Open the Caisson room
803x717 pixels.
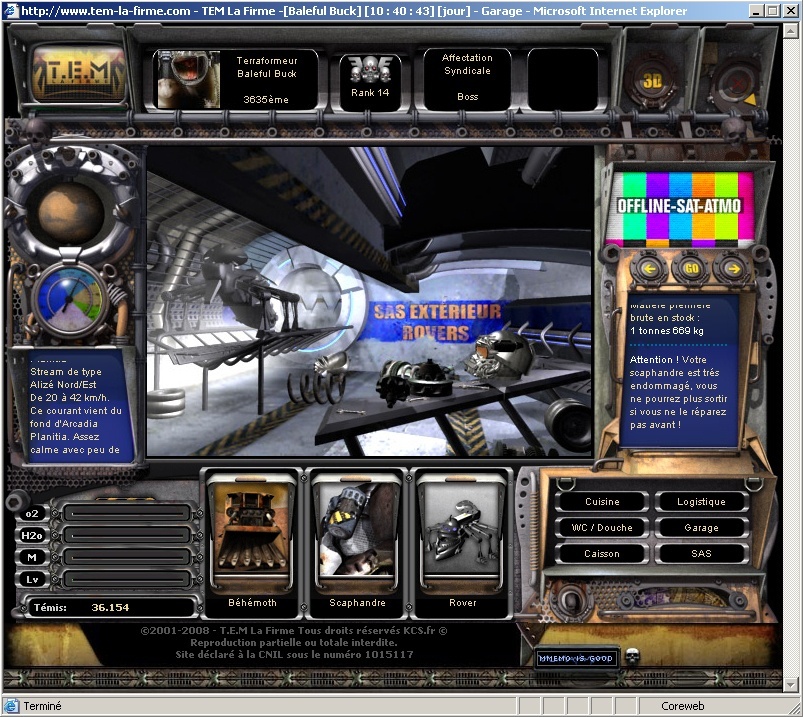[x=602, y=554]
